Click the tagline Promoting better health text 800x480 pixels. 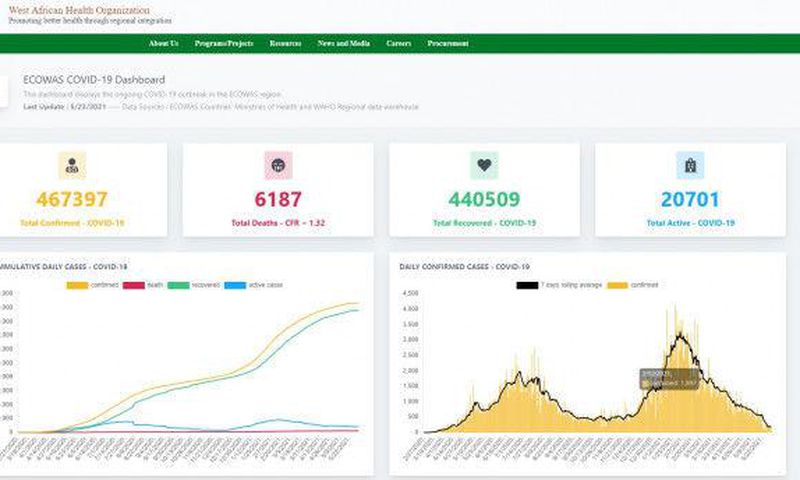[90, 21]
